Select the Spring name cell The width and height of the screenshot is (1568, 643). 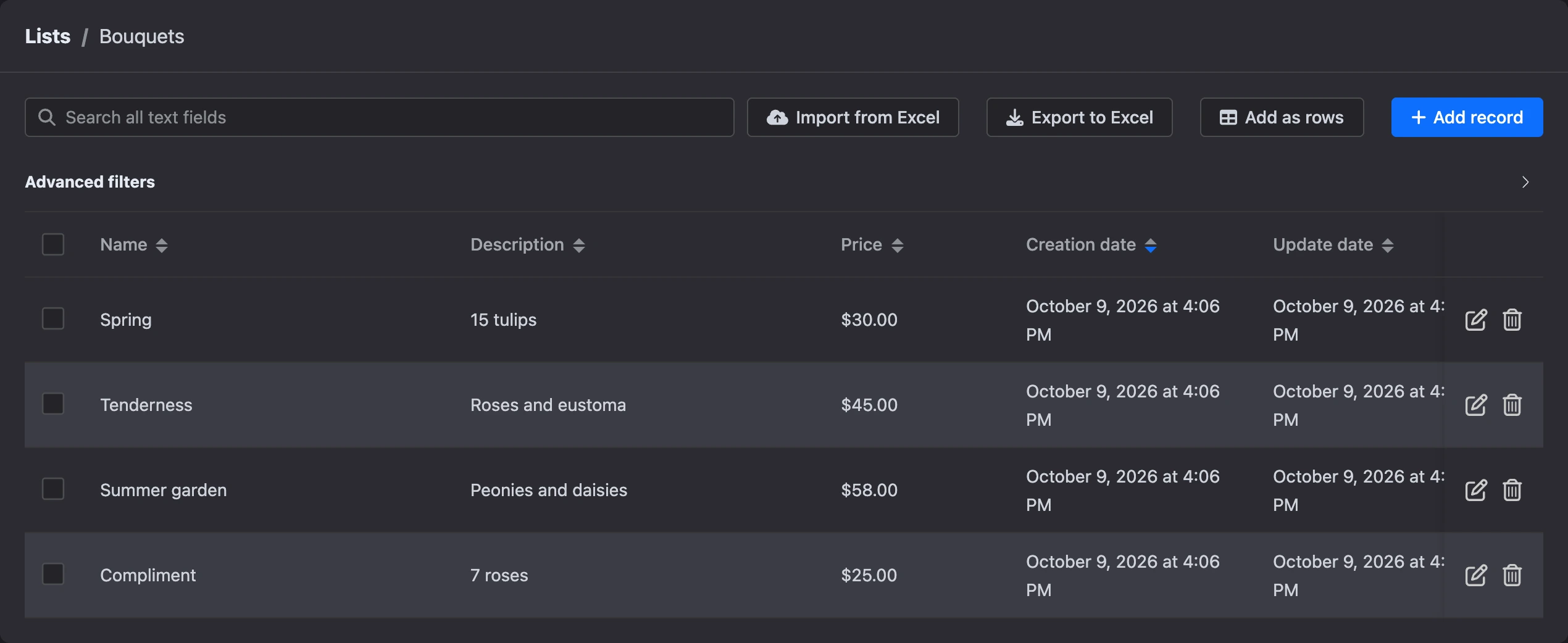126,320
